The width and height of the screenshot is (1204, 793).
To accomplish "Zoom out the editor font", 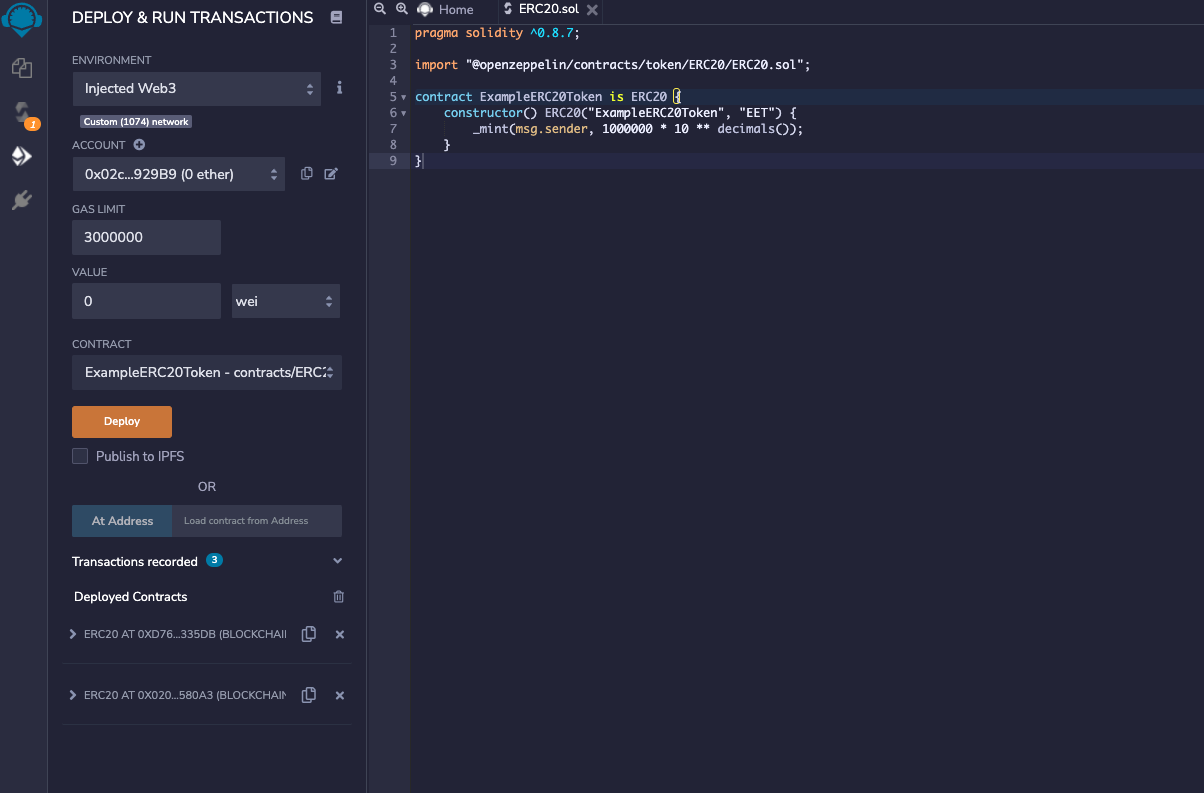I will 380,8.
